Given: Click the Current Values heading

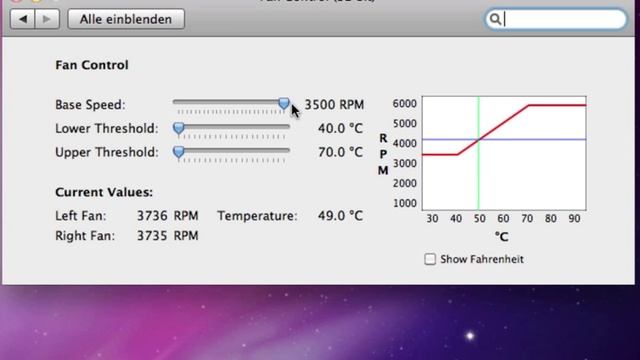Looking at the screenshot, I should coord(104,192).
